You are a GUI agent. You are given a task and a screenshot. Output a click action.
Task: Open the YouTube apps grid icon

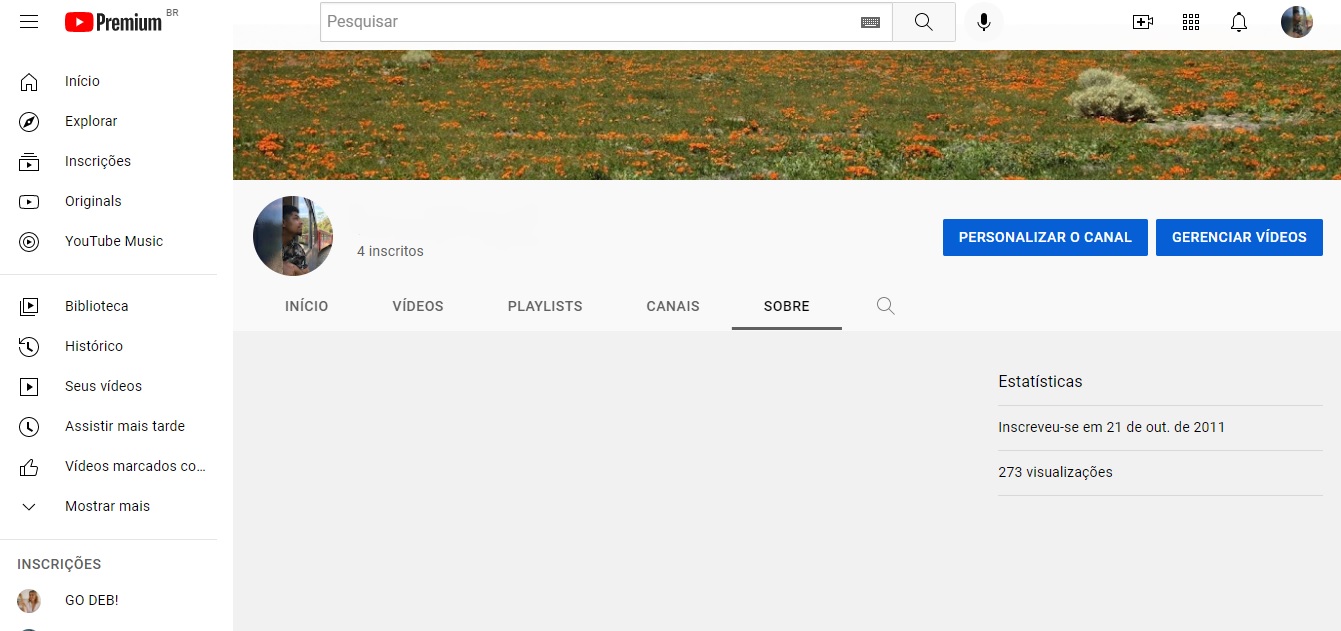[1190, 21]
